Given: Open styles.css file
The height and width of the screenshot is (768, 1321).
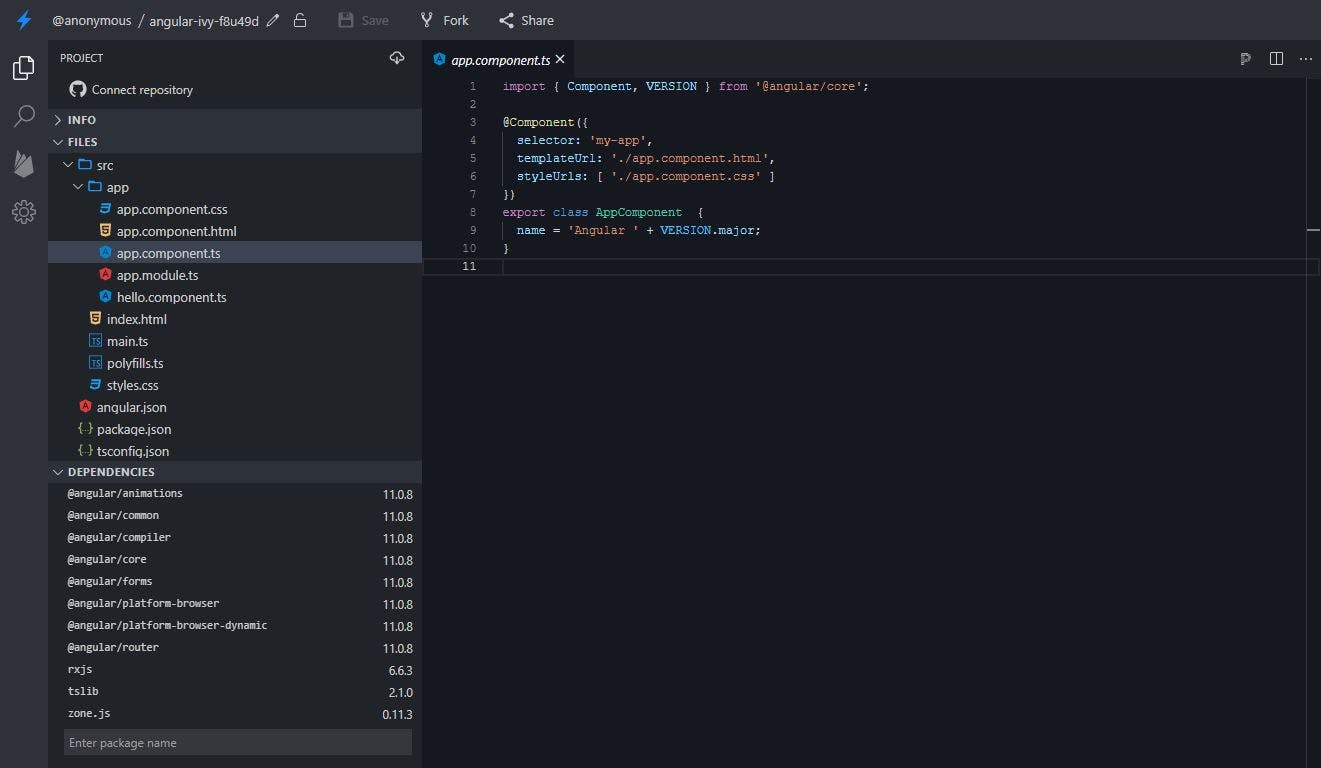Looking at the screenshot, I should point(235,385).
